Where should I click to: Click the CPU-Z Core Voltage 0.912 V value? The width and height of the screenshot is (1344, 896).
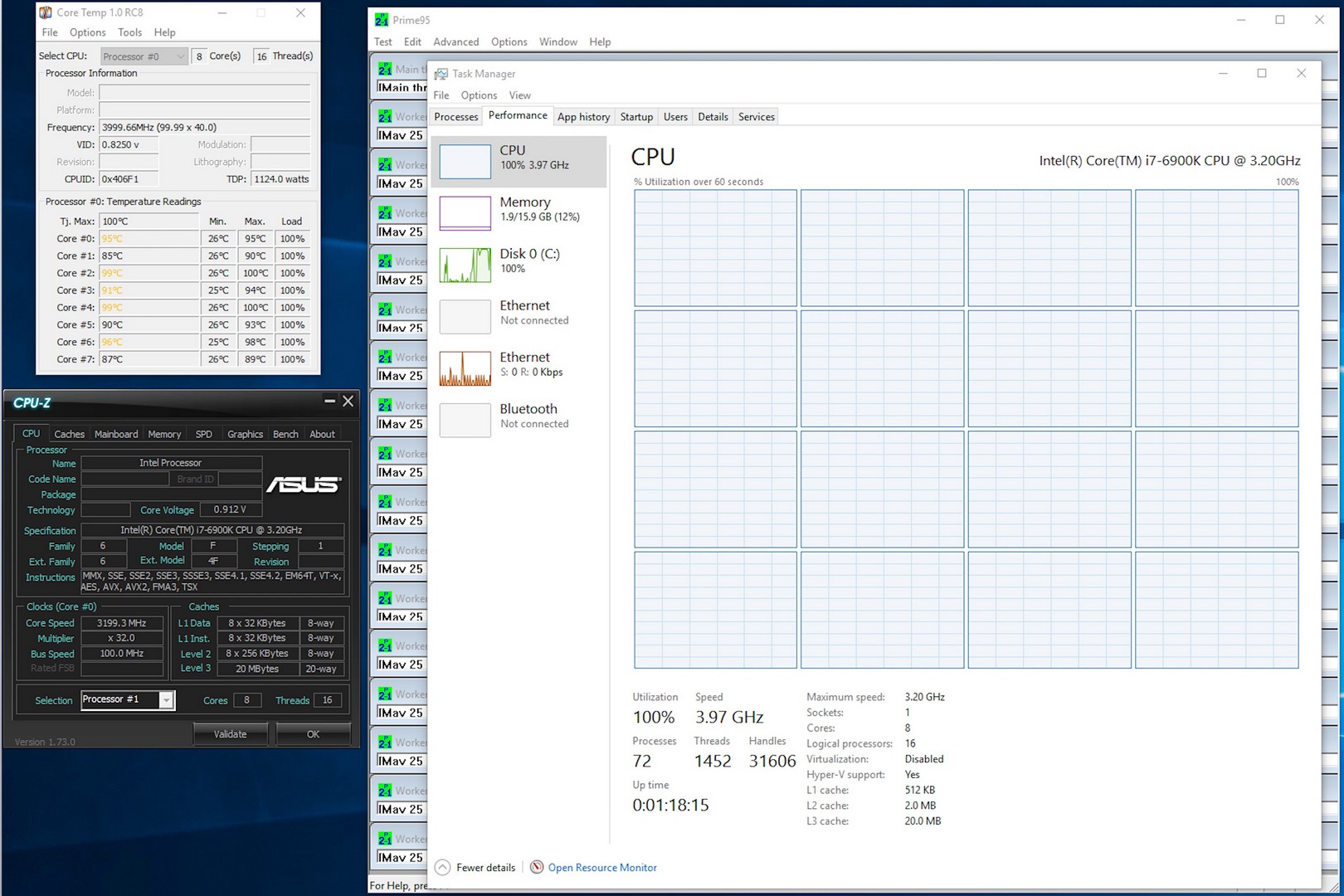(231, 509)
